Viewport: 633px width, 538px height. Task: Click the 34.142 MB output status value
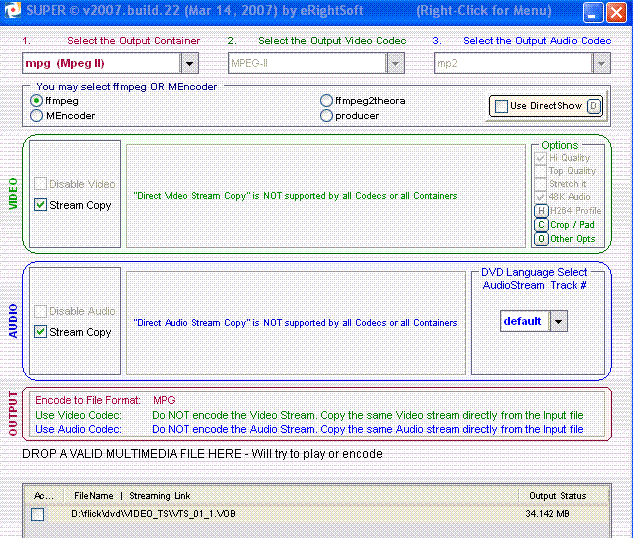click(x=547, y=514)
